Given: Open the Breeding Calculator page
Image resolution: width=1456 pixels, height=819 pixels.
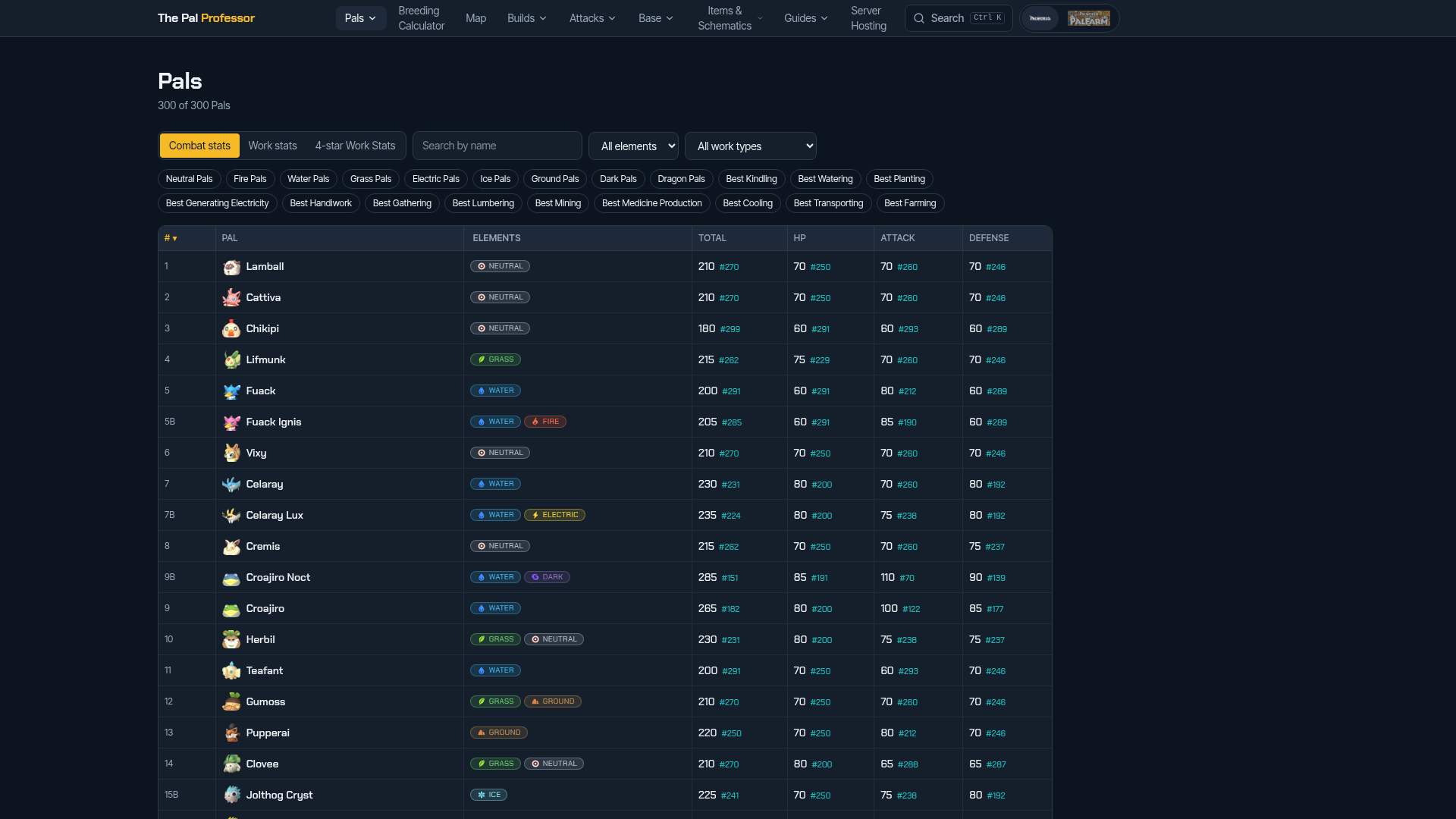Looking at the screenshot, I should (x=422, y=18).
